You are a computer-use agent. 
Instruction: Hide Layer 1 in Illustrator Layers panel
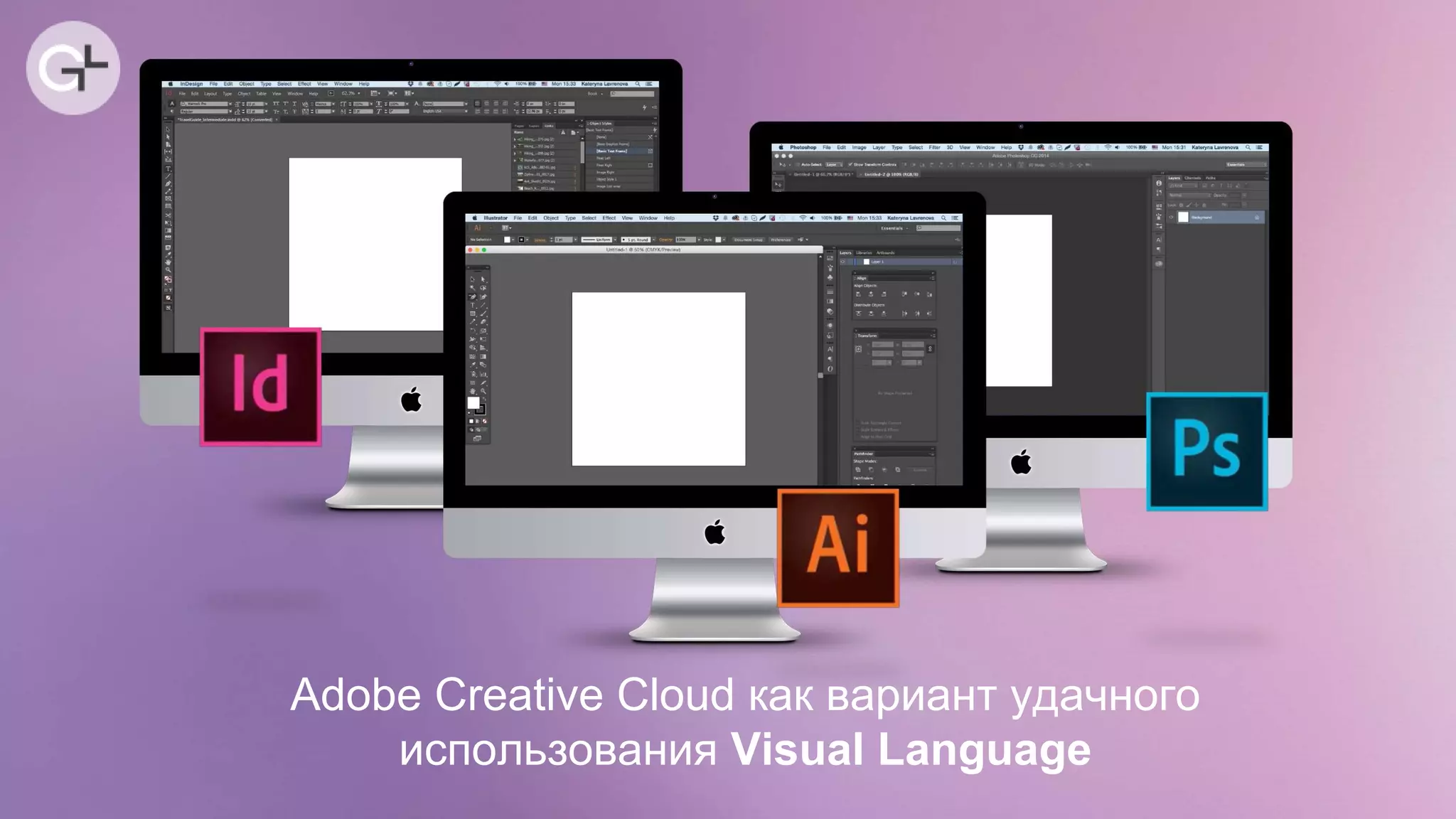pos(842,262)
